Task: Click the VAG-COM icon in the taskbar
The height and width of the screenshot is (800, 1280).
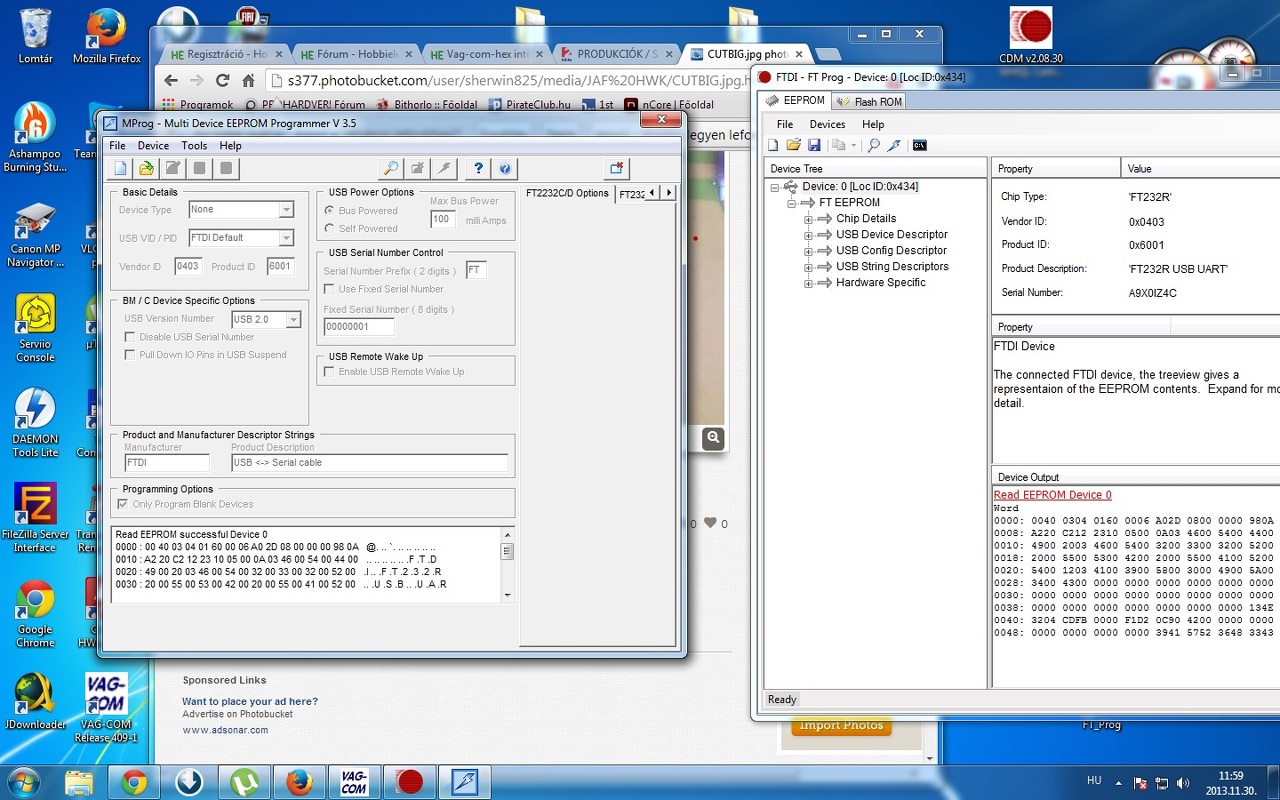Action: click(x=354, y=781)
